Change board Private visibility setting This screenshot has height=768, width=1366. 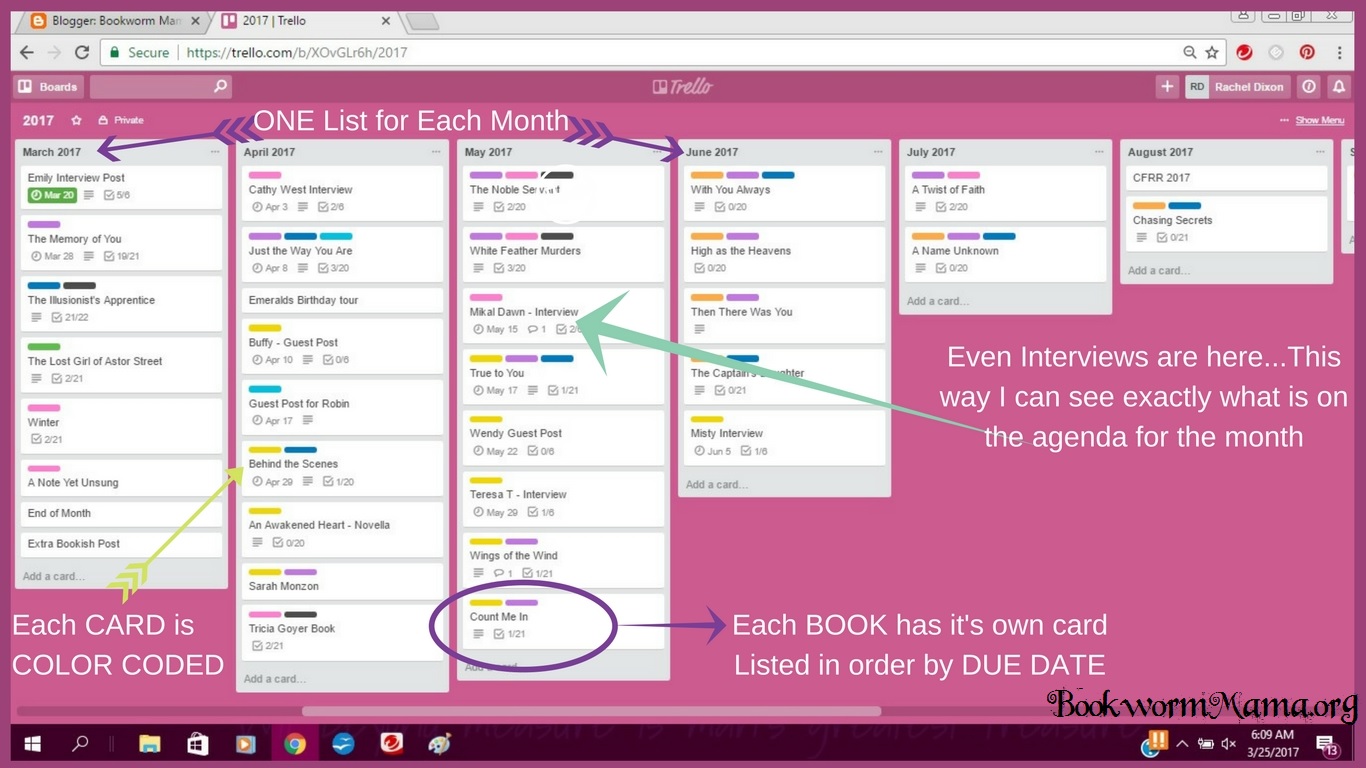coord(121,120)
